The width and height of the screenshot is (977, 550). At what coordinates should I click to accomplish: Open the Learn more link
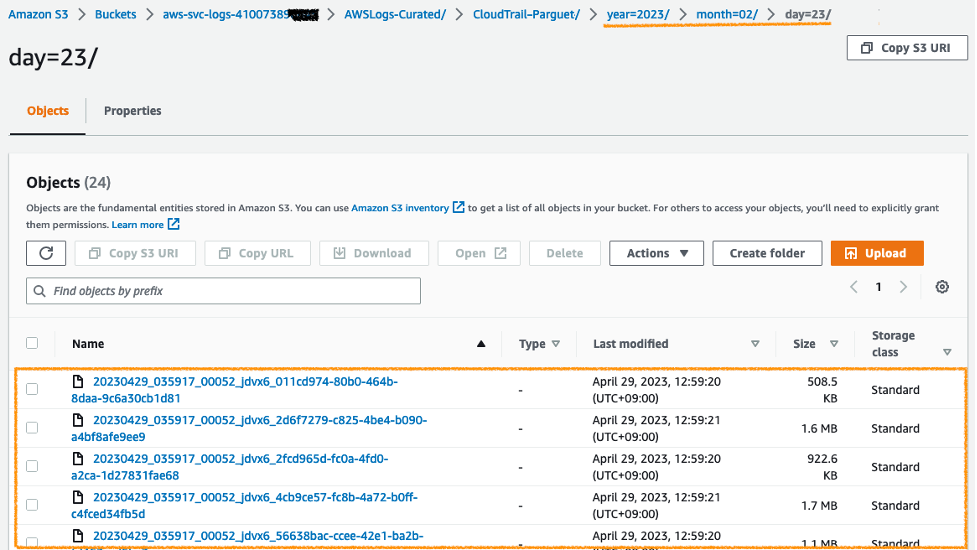coord(138,224)
